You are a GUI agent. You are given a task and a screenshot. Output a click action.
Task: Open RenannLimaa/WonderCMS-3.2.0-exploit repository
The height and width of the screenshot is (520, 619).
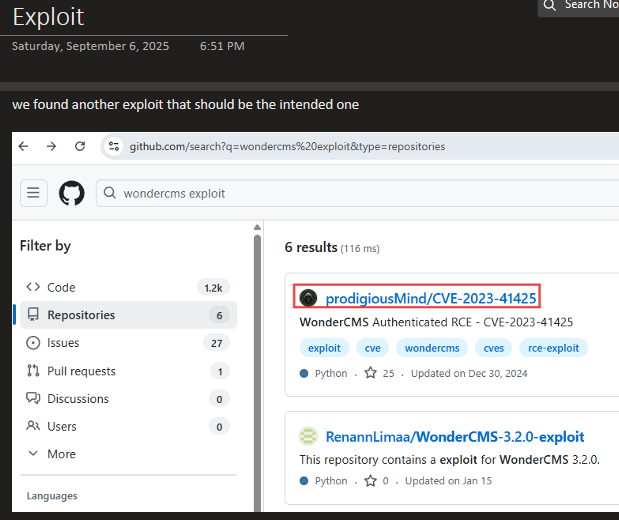coord(455,437)
